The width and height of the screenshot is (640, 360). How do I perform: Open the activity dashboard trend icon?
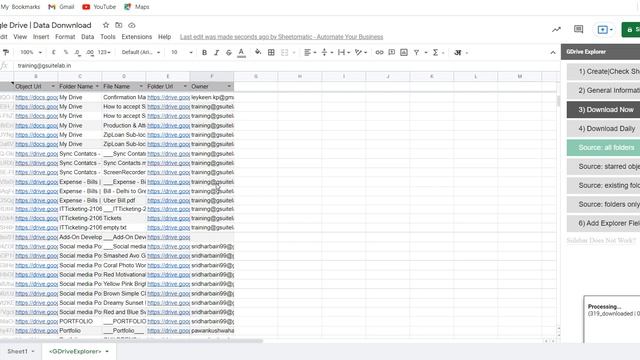point(556,29)
